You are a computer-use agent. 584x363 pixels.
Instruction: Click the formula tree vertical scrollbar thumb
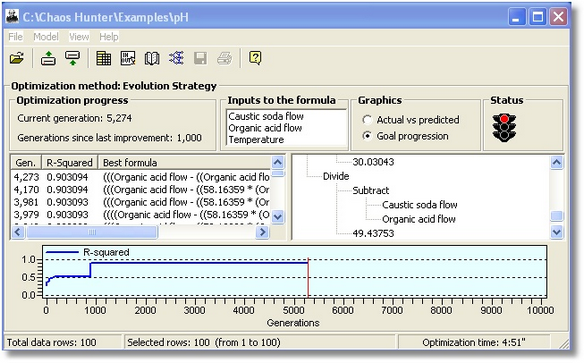tap(556, 216)
